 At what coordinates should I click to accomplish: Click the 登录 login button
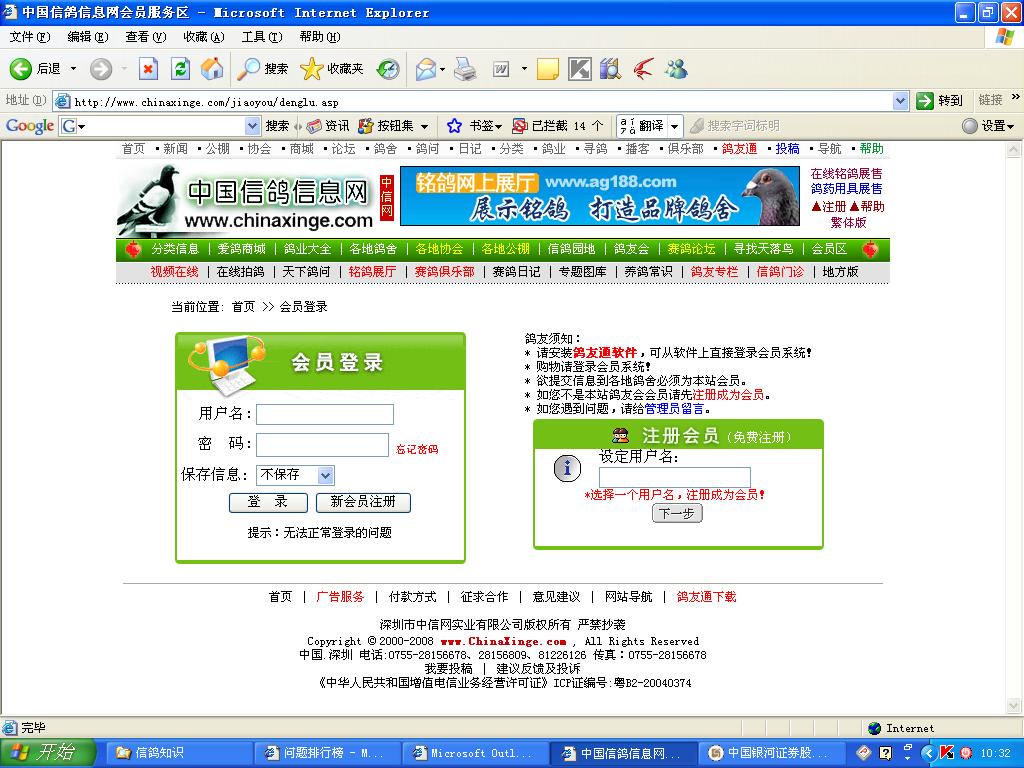click(x=267, y=502)
